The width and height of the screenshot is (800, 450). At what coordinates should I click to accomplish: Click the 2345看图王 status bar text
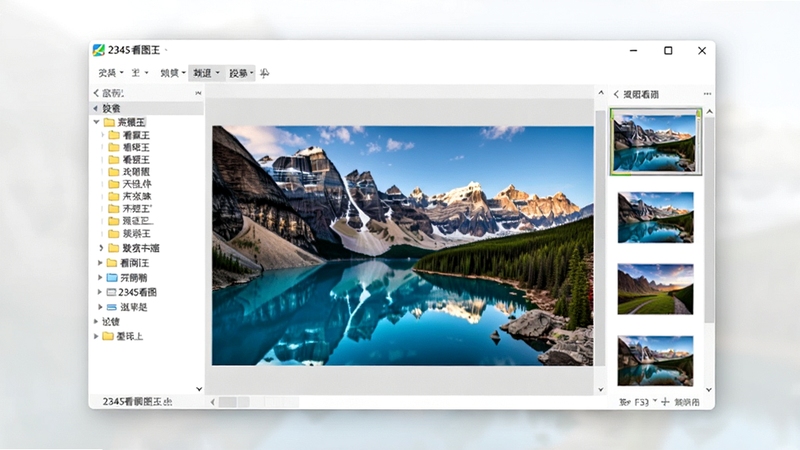coord(137,402)
